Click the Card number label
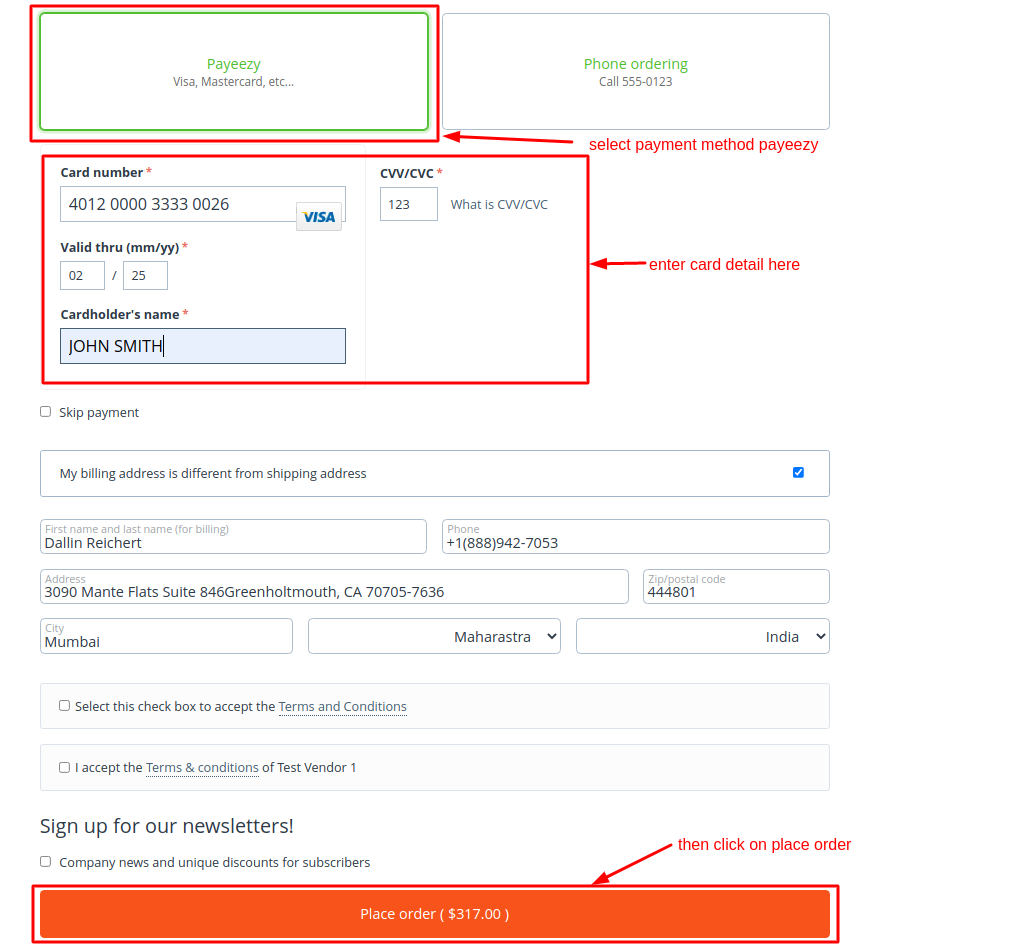The height and width of the screenshot is (952, 1015). [102, 173]
